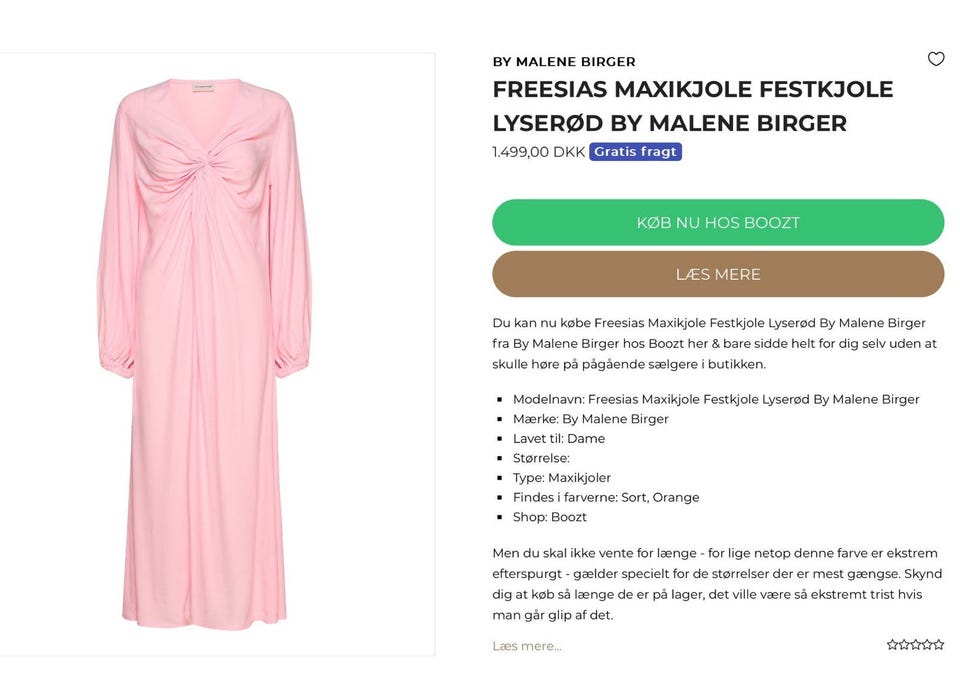
Task: Add dress to favorites with heart icon
Action: 936,59
